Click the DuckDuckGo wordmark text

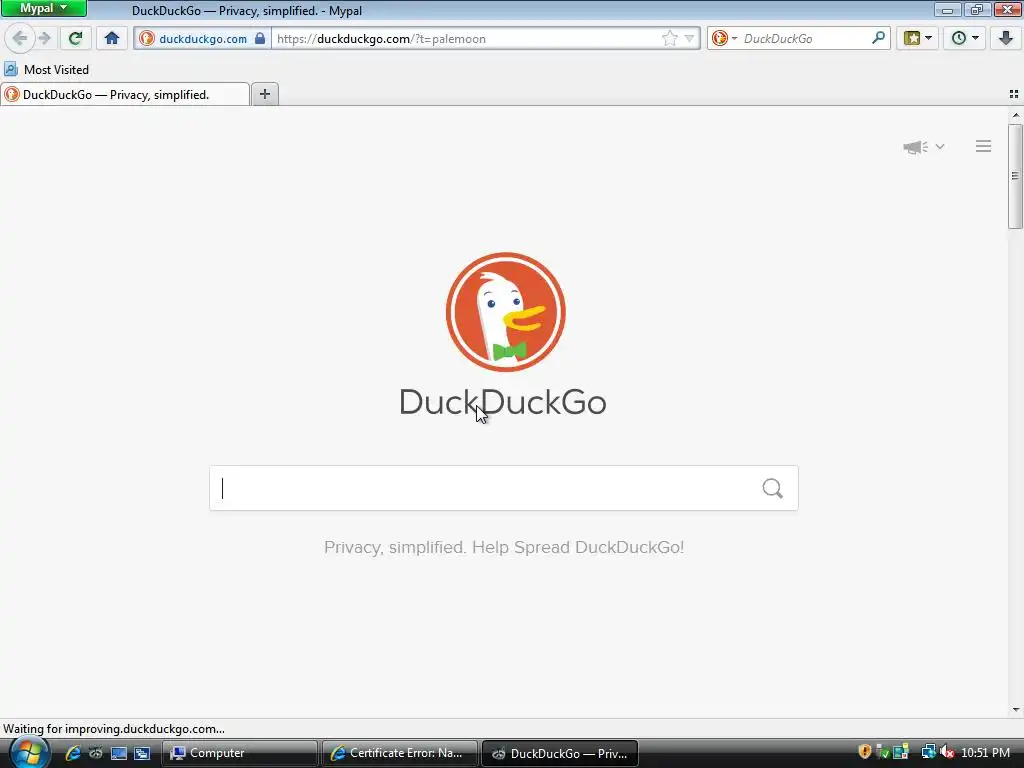[x=503, y=402]
